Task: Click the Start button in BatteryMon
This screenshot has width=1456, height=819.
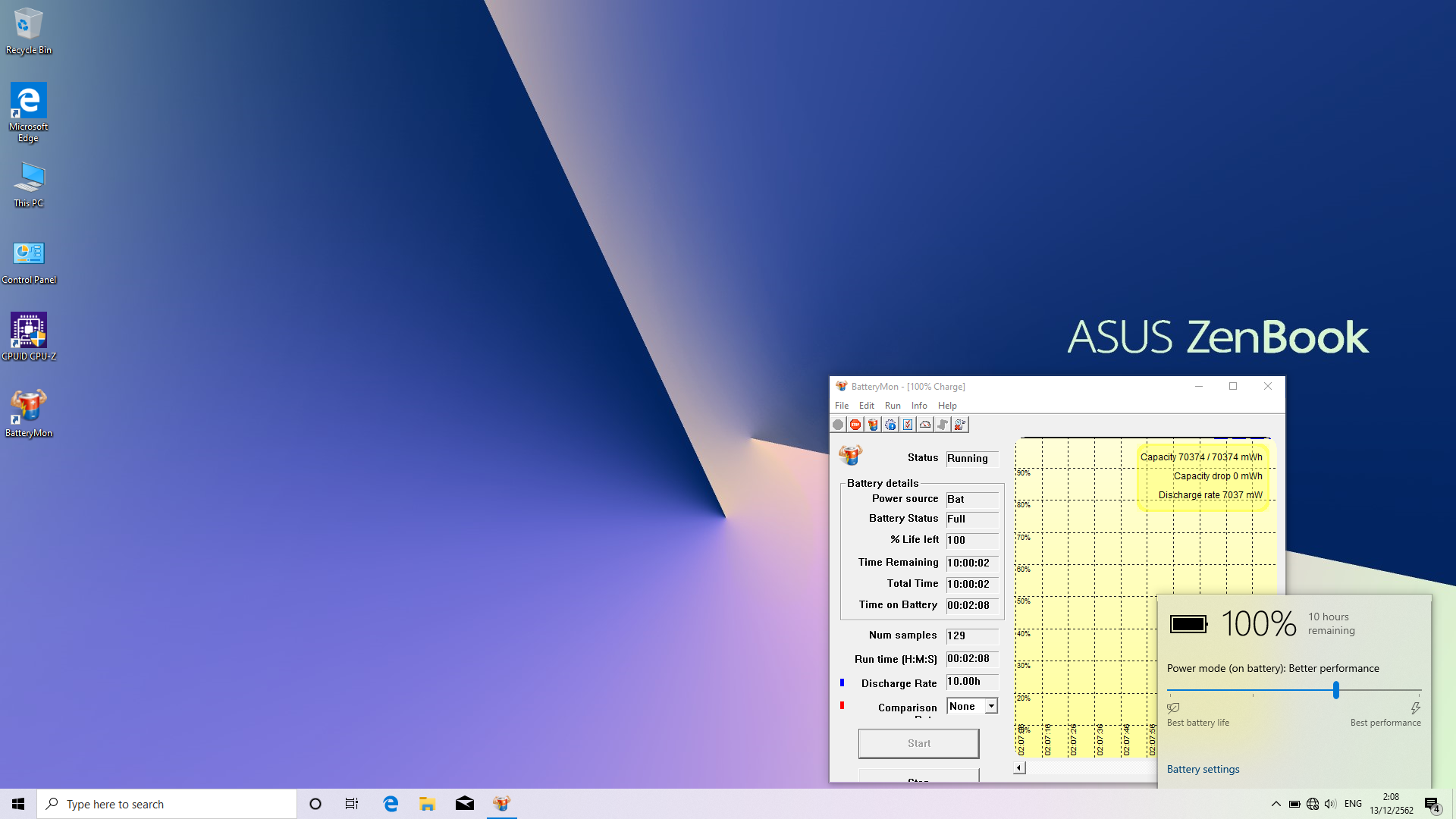Action: click(x=918, y=743)
